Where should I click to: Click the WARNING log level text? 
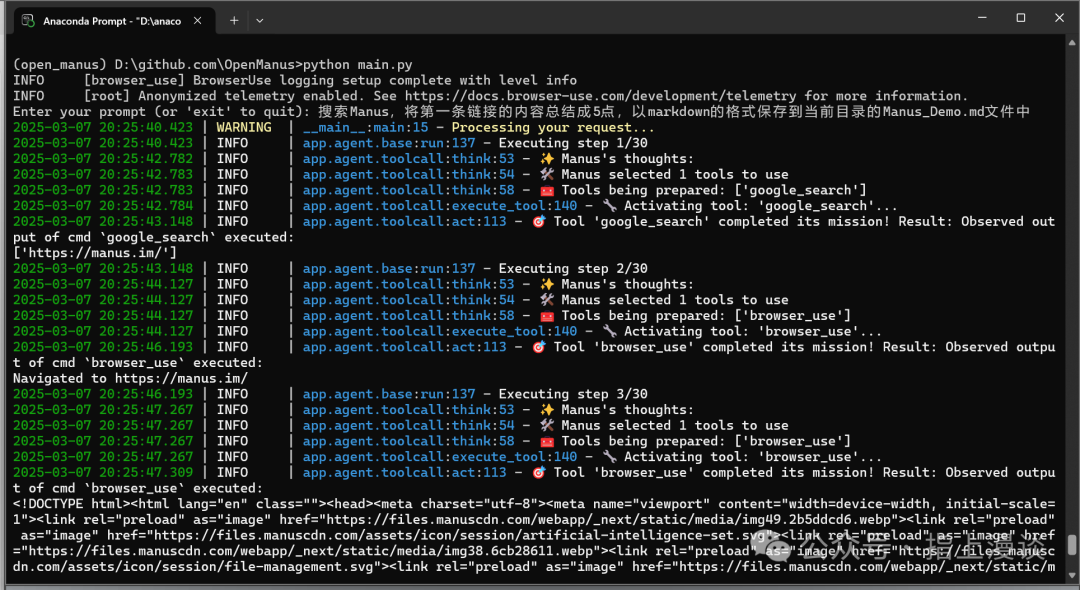(244, 127)
